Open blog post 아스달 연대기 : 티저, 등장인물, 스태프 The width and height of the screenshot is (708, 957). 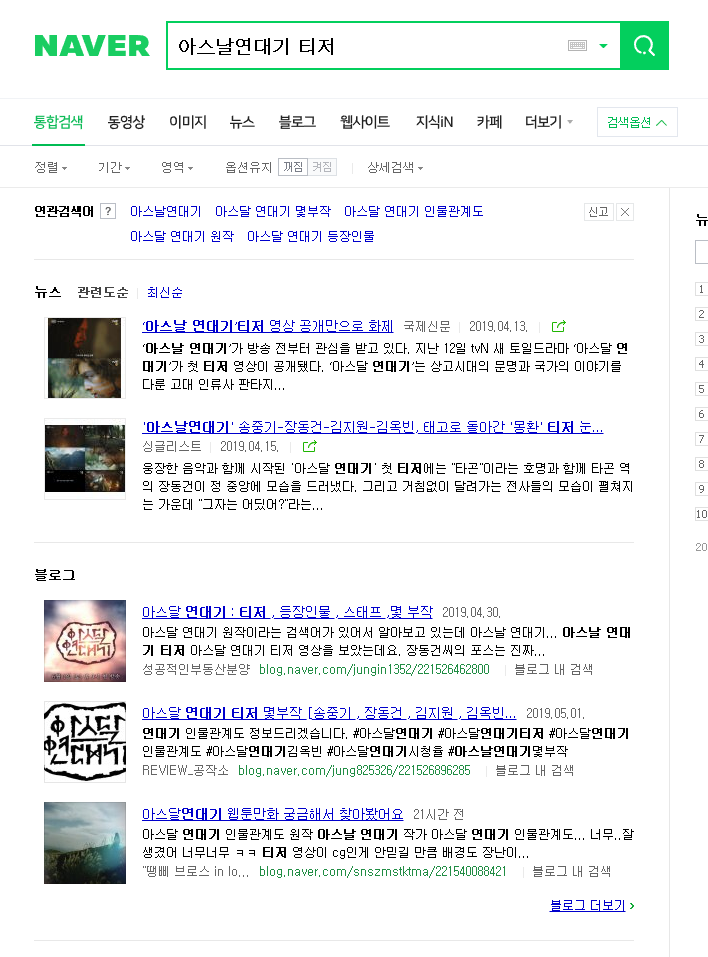click(287, 612)
